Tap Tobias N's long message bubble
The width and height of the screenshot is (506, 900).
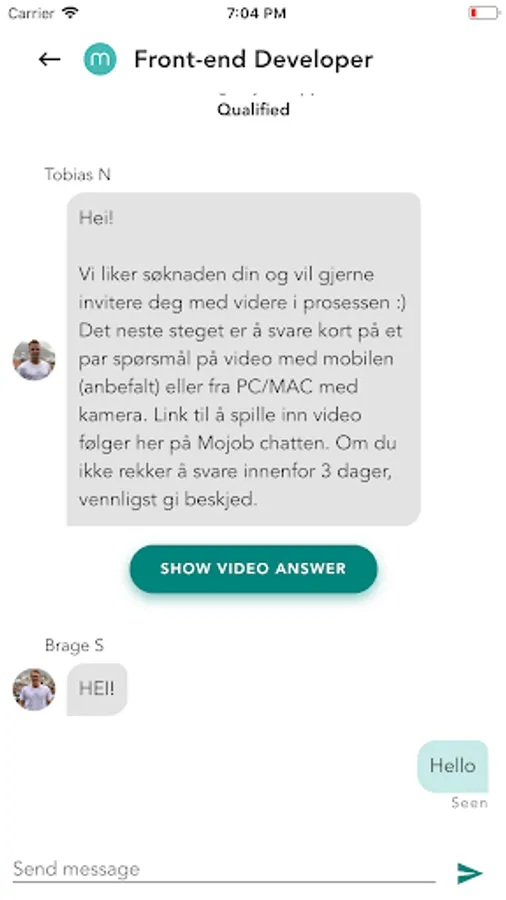point(243,359)
